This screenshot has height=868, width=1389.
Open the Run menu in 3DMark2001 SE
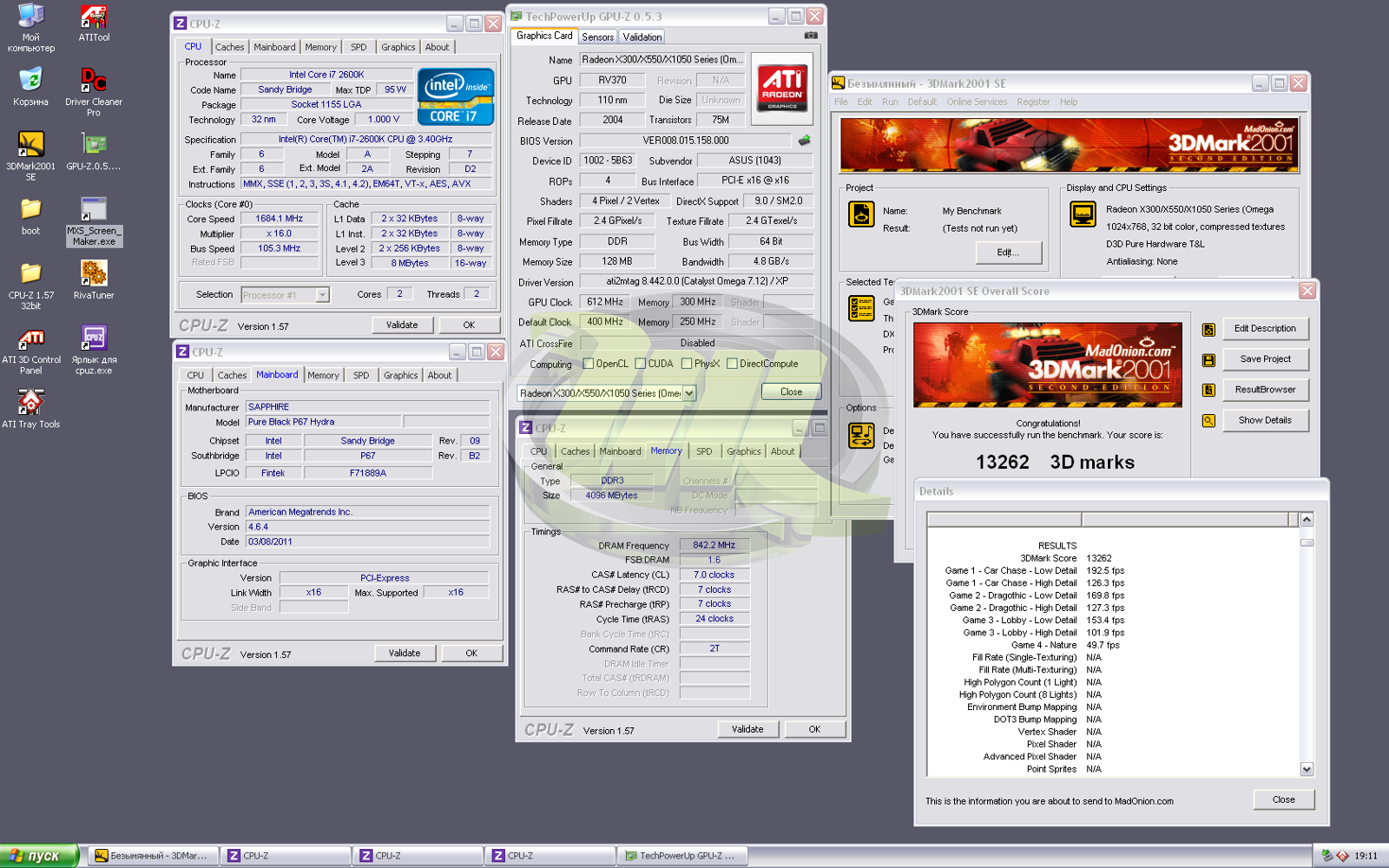tap(890, 102)
